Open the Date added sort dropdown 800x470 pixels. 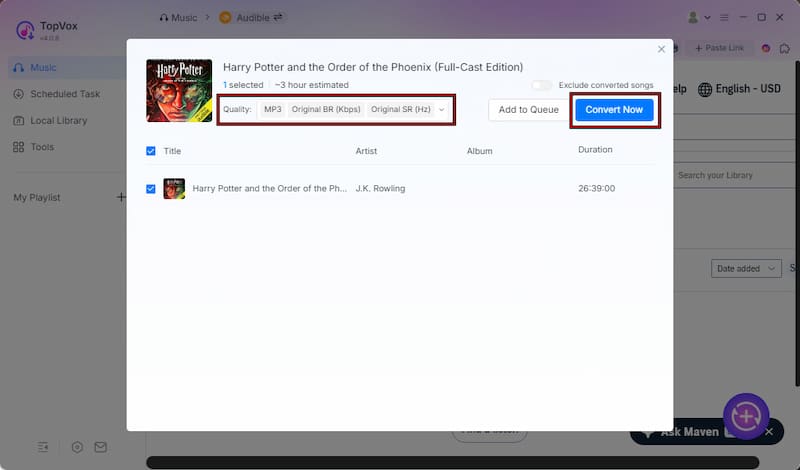coord(746,268)
